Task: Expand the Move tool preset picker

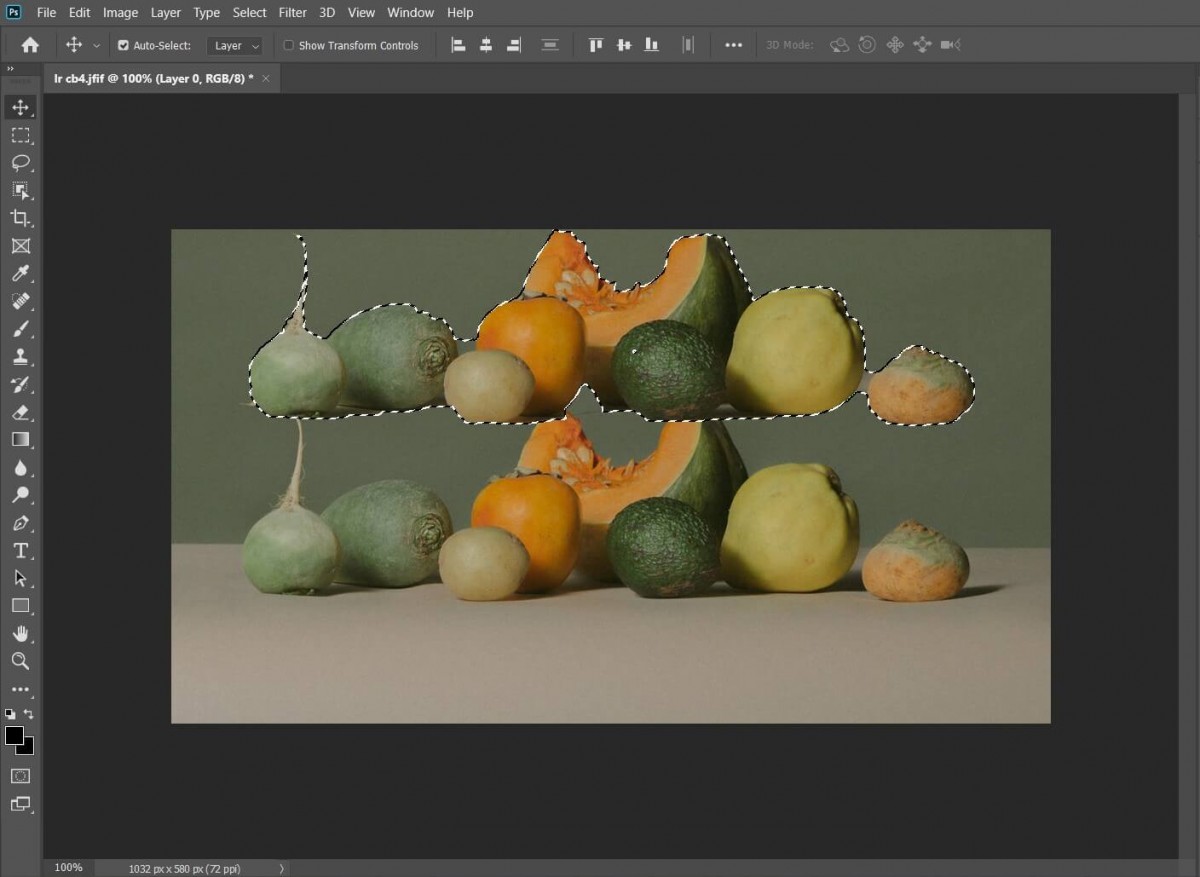Action: tap(97, 45)
